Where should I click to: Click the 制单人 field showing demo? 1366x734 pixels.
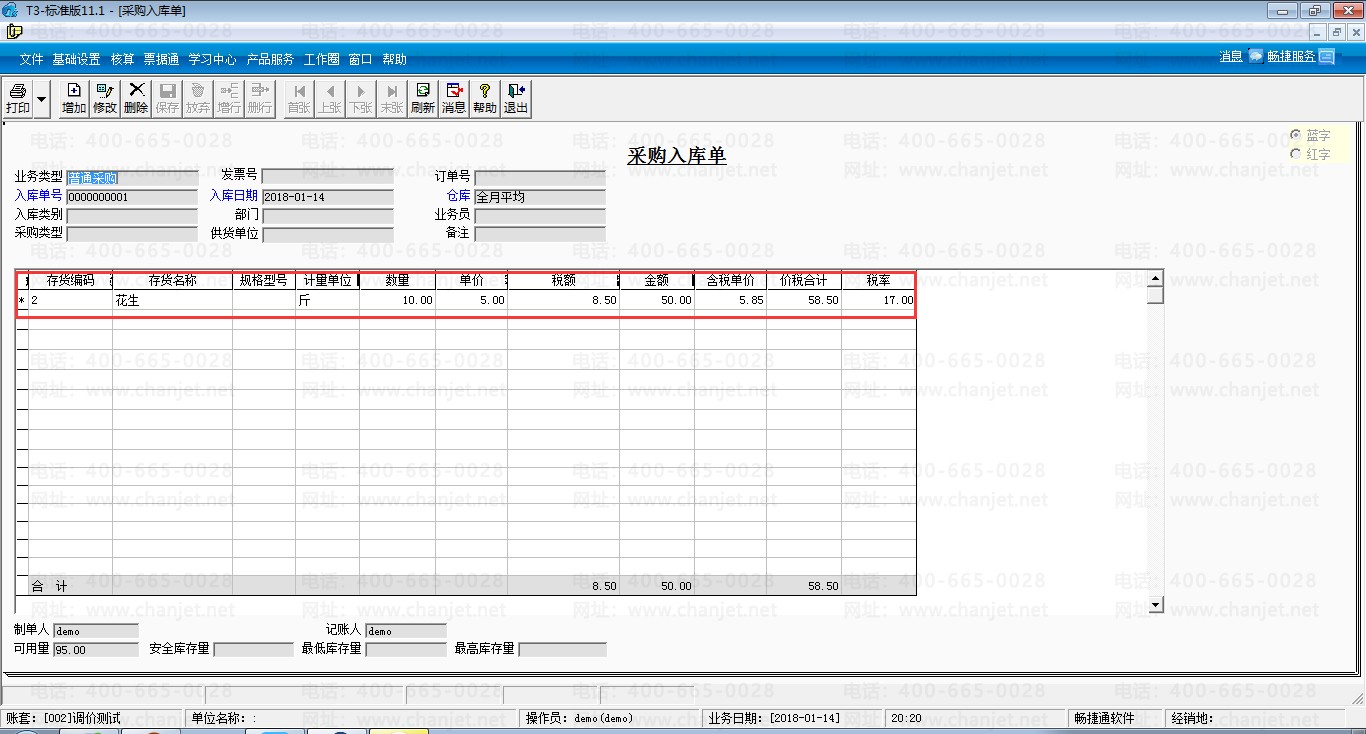click(x=96, y=631)
